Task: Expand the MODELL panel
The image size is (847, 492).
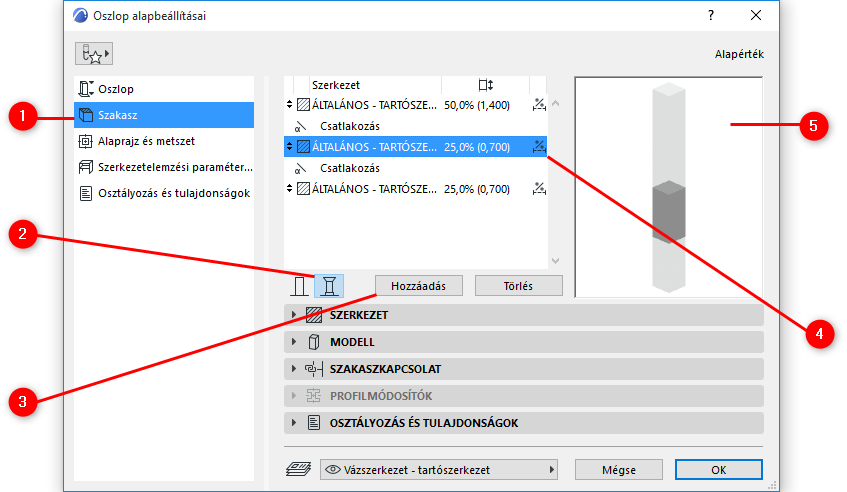Action: [294, 342]
